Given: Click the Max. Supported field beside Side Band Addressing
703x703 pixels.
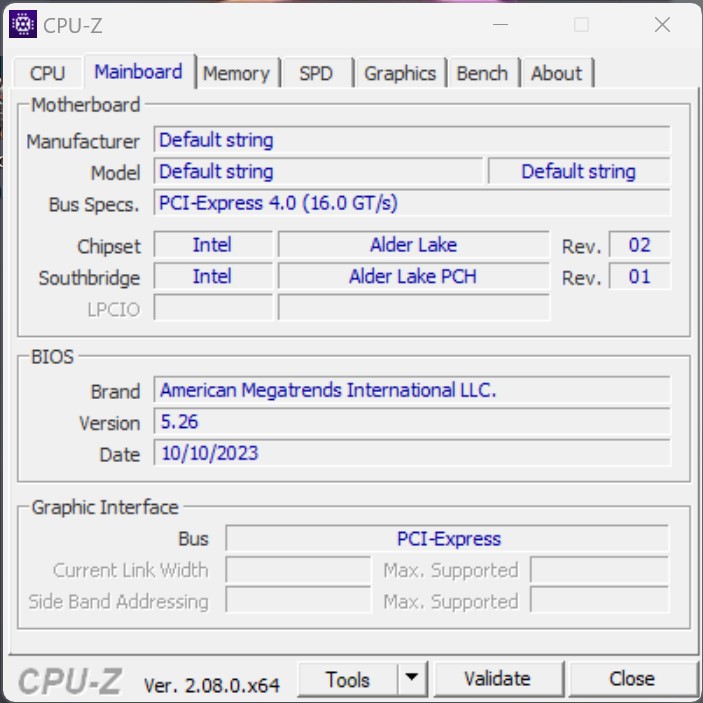Looking at the screenshot, I should pyautogui.click(x=599, y=600).
